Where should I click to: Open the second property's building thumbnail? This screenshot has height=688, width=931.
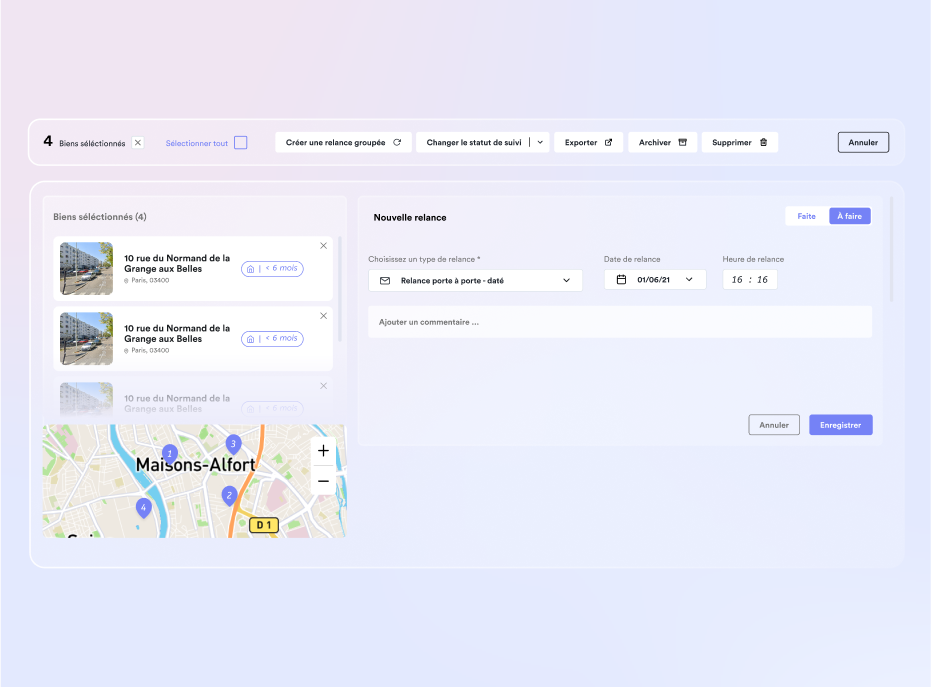pyautogui.click(x=87, y=338)
